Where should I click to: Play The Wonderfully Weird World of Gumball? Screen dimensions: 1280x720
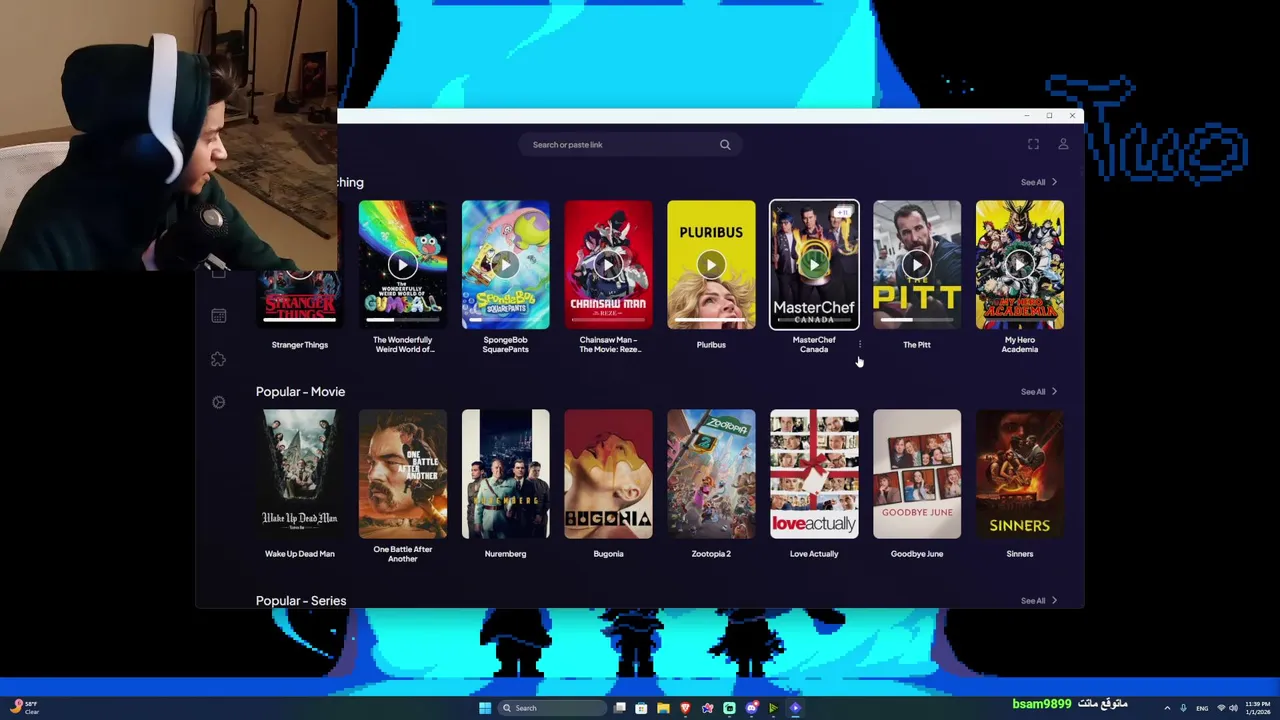[x=402, y=265]
